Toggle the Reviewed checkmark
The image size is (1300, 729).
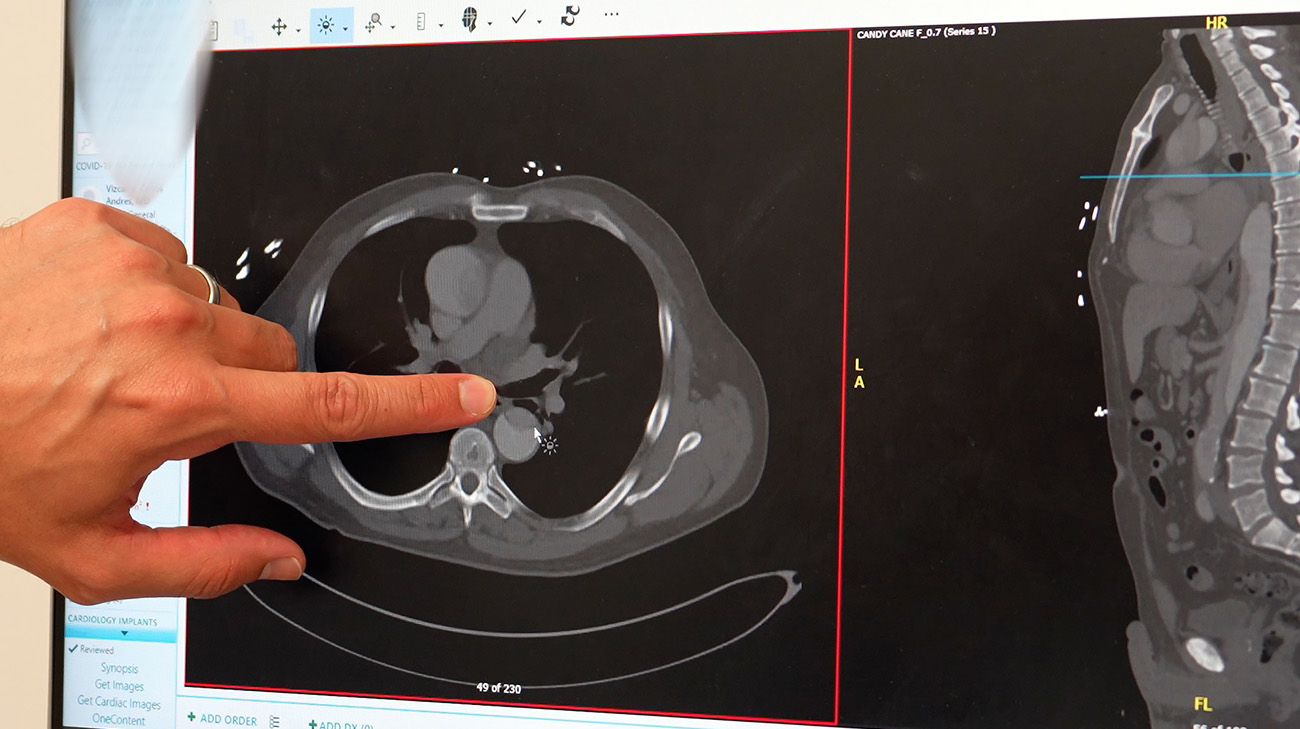(x=73, y=650)
